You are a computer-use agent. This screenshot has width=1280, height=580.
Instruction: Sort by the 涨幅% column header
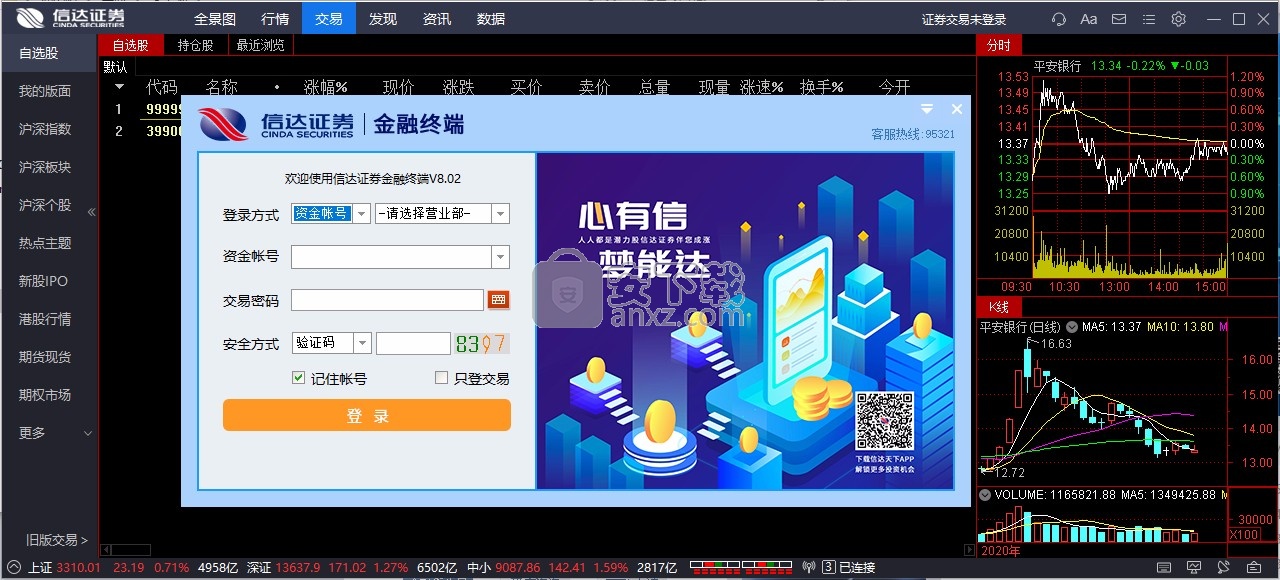click(x=325, y=87)
